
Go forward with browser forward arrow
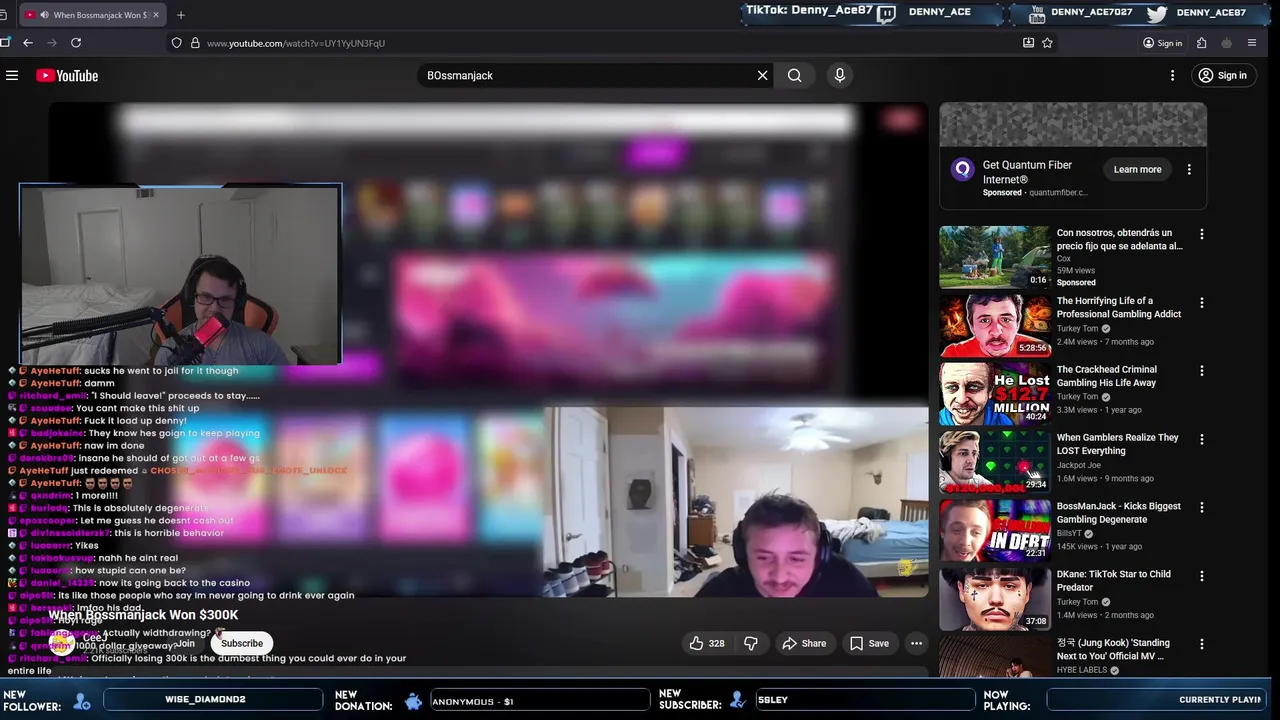[51, 43]
